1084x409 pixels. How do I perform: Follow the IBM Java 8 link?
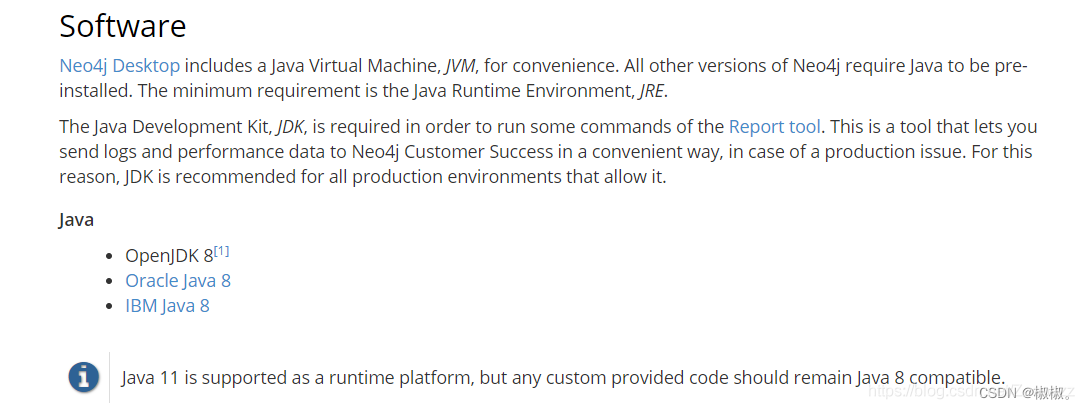coord(167,305)
